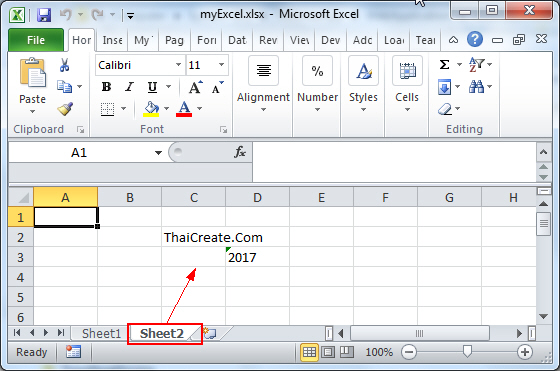Image resolution: width=560 pixels, height=371 pixels.
Task: Click macro recording icon in status bar
Action: (x=73, y=352)
